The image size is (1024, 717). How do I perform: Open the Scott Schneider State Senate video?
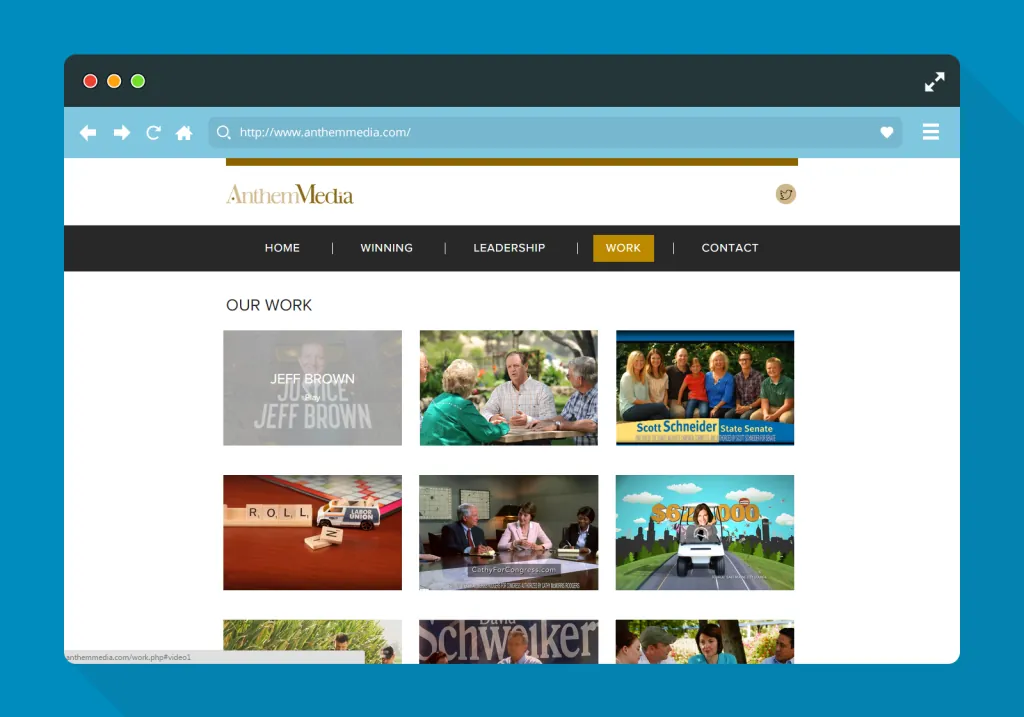click(705, 388)
